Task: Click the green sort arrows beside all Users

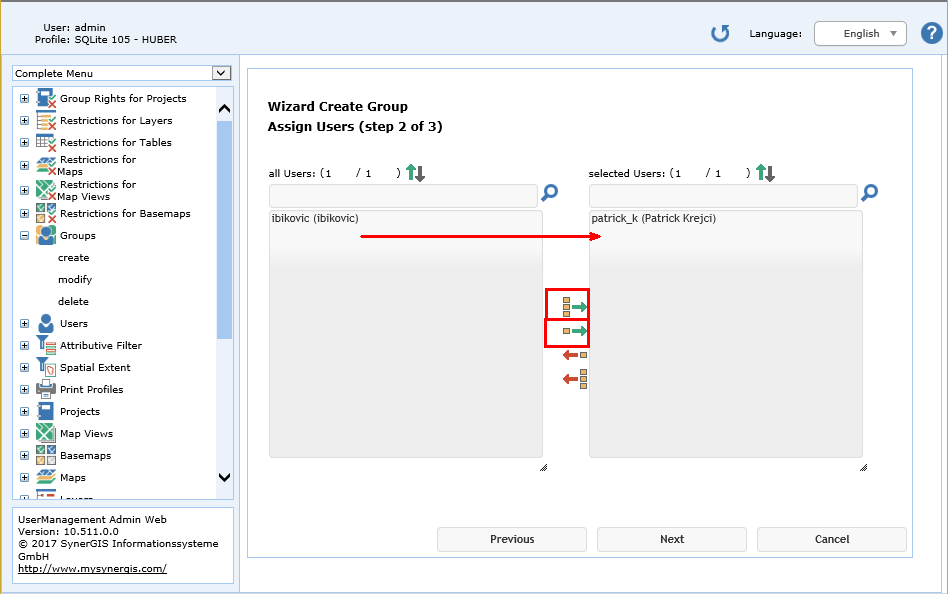Action: click(x=414, y=172)
